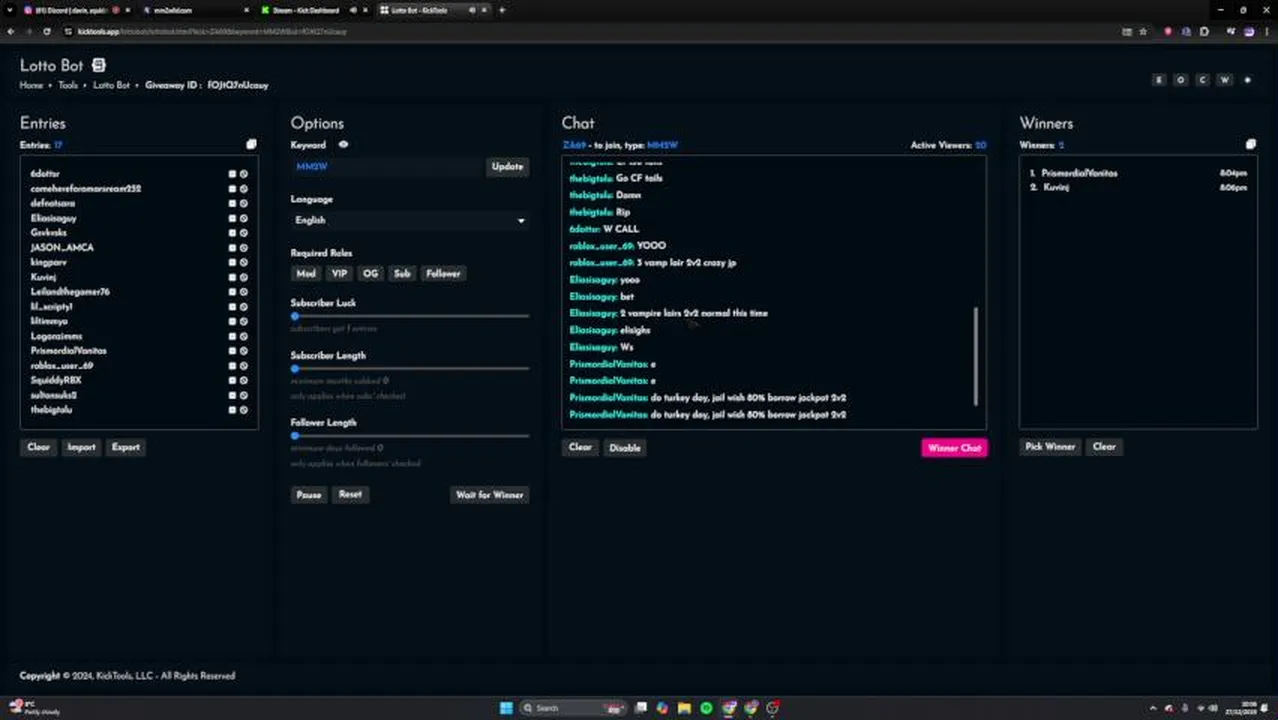Copy the entries list with the copy icon
Image resolution: width=1278 pixels, height=720 pixels.
(x=251, y=144)
